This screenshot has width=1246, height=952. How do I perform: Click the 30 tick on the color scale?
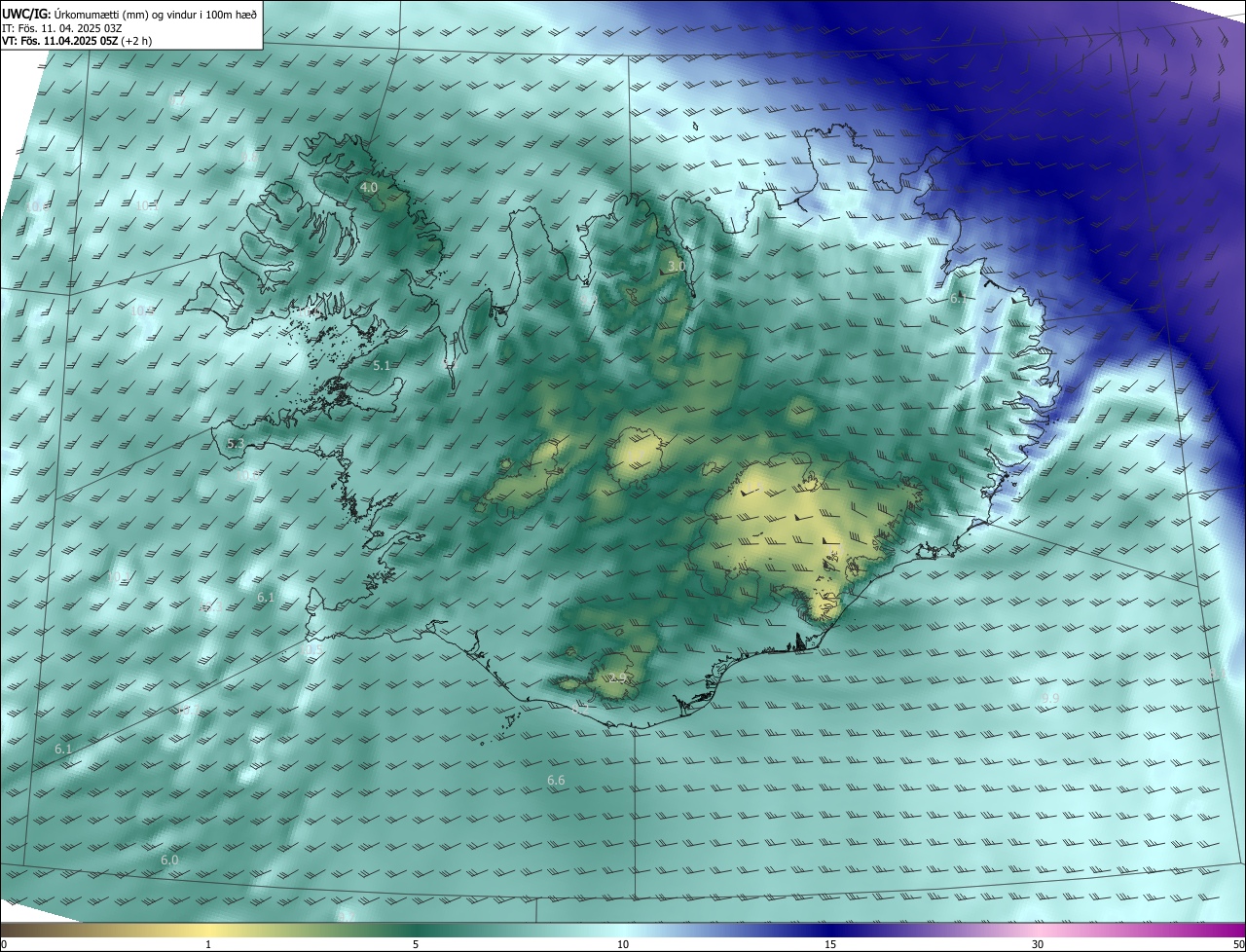coord(1038,944)
